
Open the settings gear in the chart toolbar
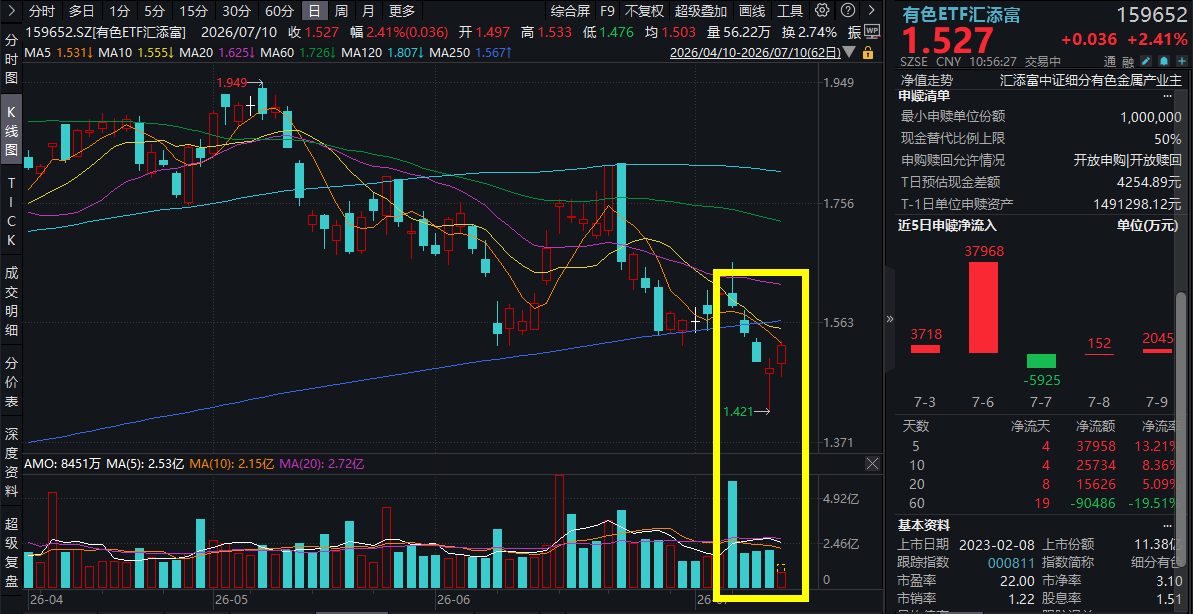[x=822, y=11]
